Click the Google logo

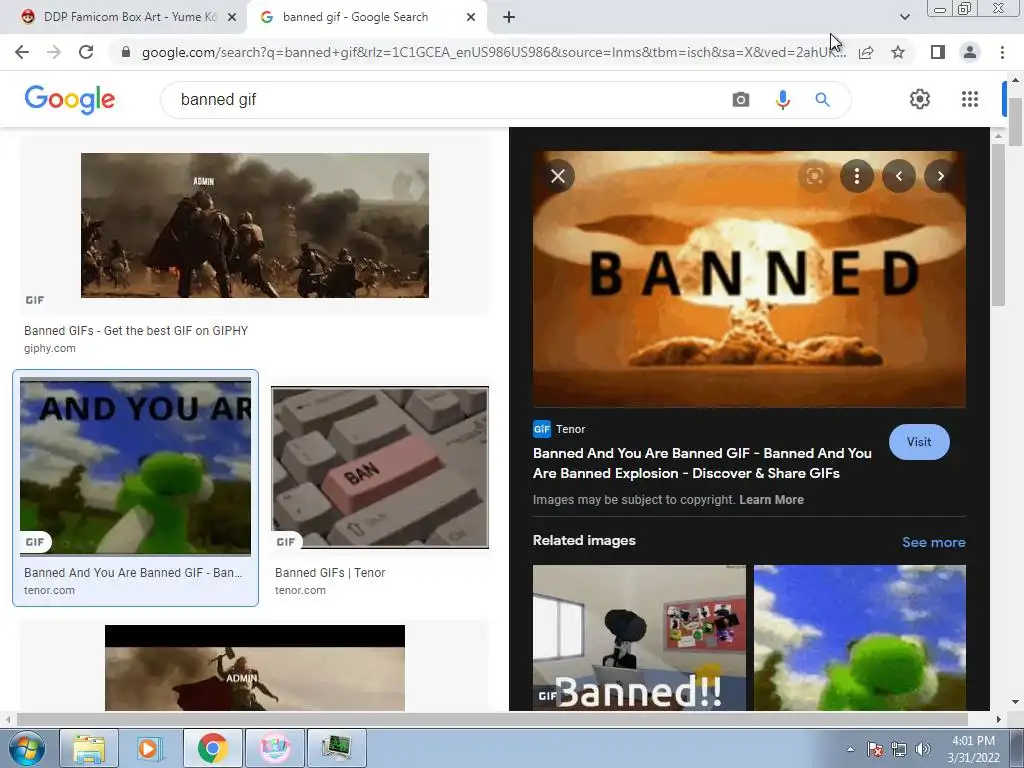click(70, 99)
